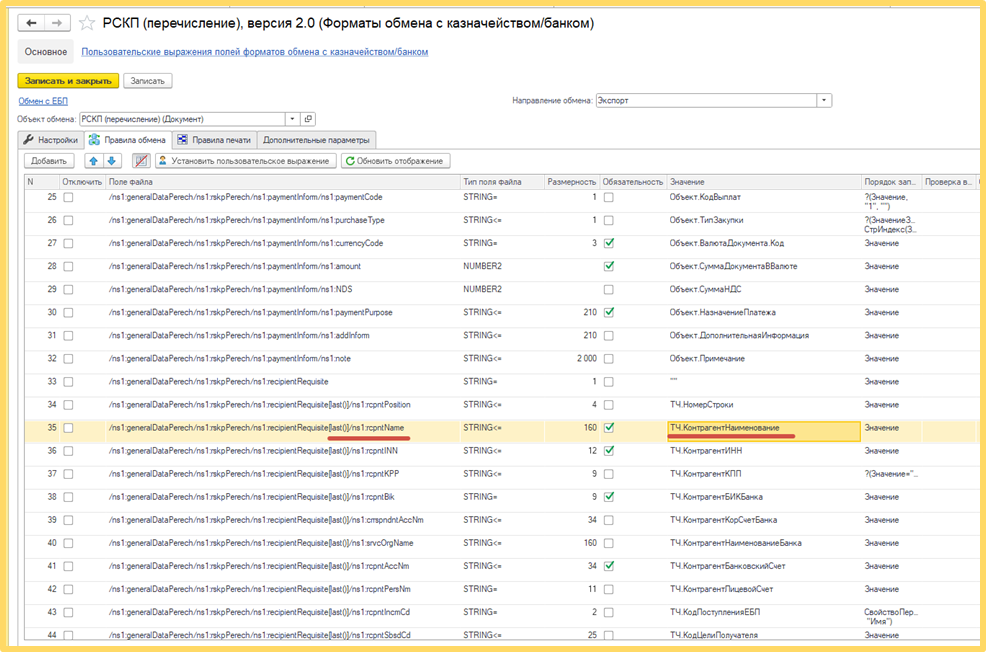Select the Основное section
The image size is (986, 652).
(x=46, y=52)
